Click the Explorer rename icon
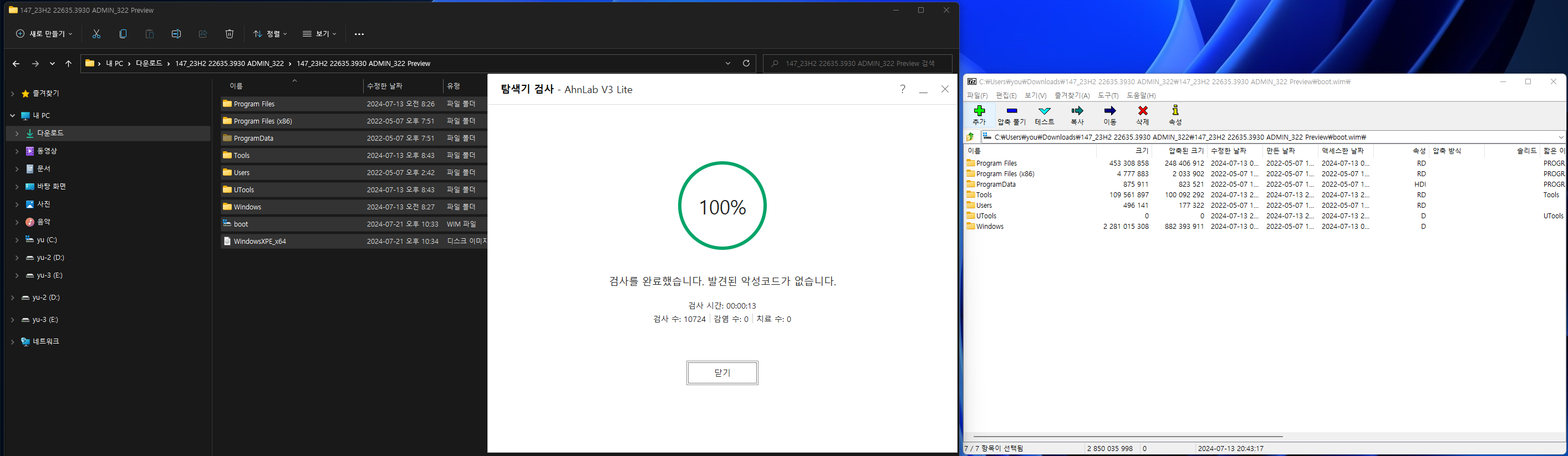 [x=176, y=34]
